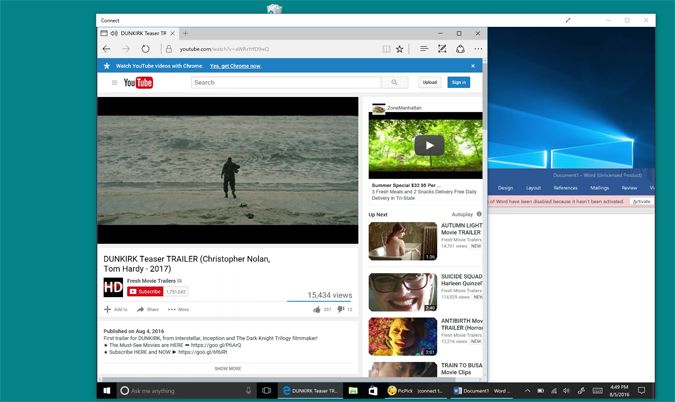The height and width of the screenshot is (402, 675).
Task: Click the YouTube logo
Action: 138,83
